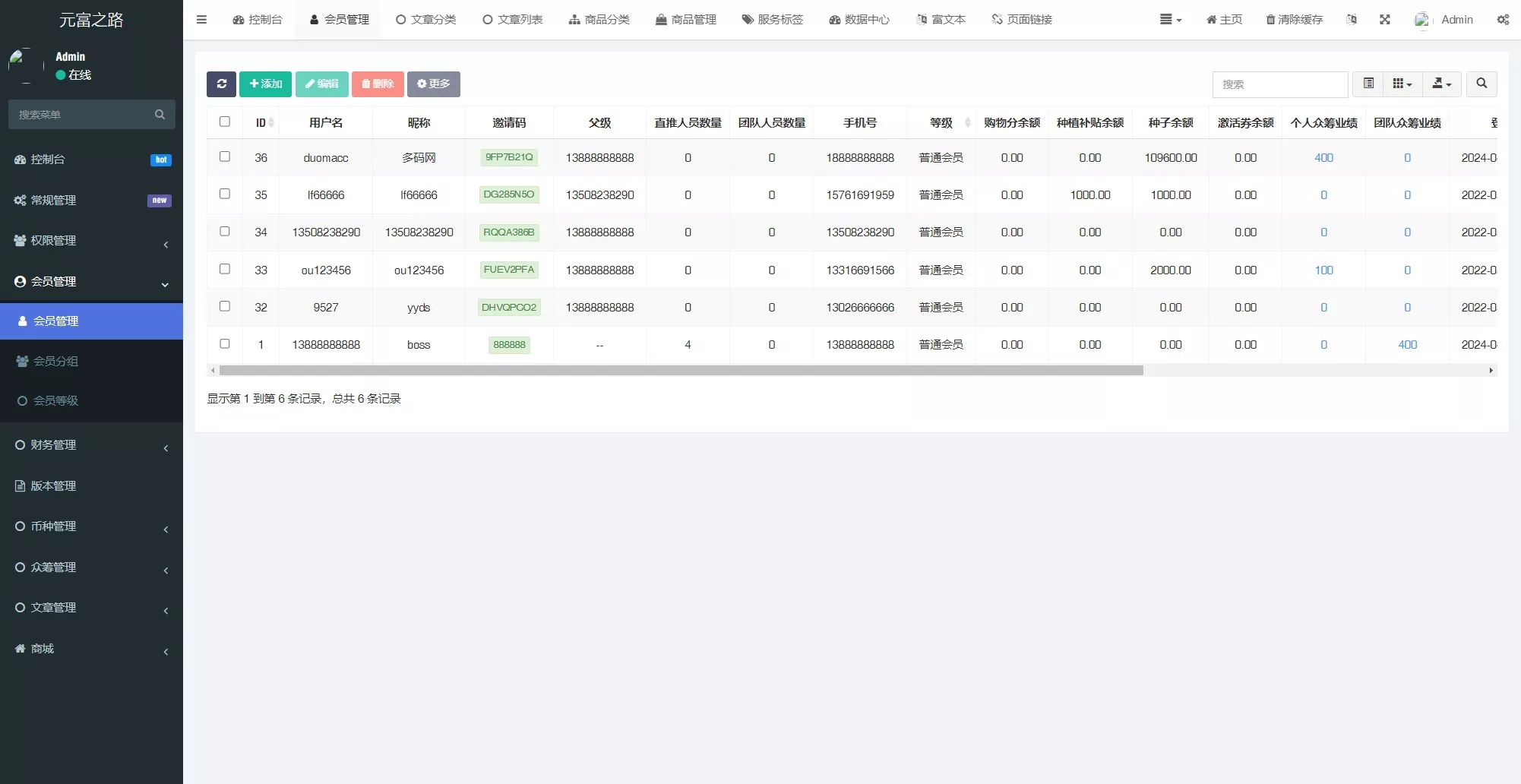Check the select-all checkbox in table header
This screenshot has width=1521, height=784.
pos(225,122)
